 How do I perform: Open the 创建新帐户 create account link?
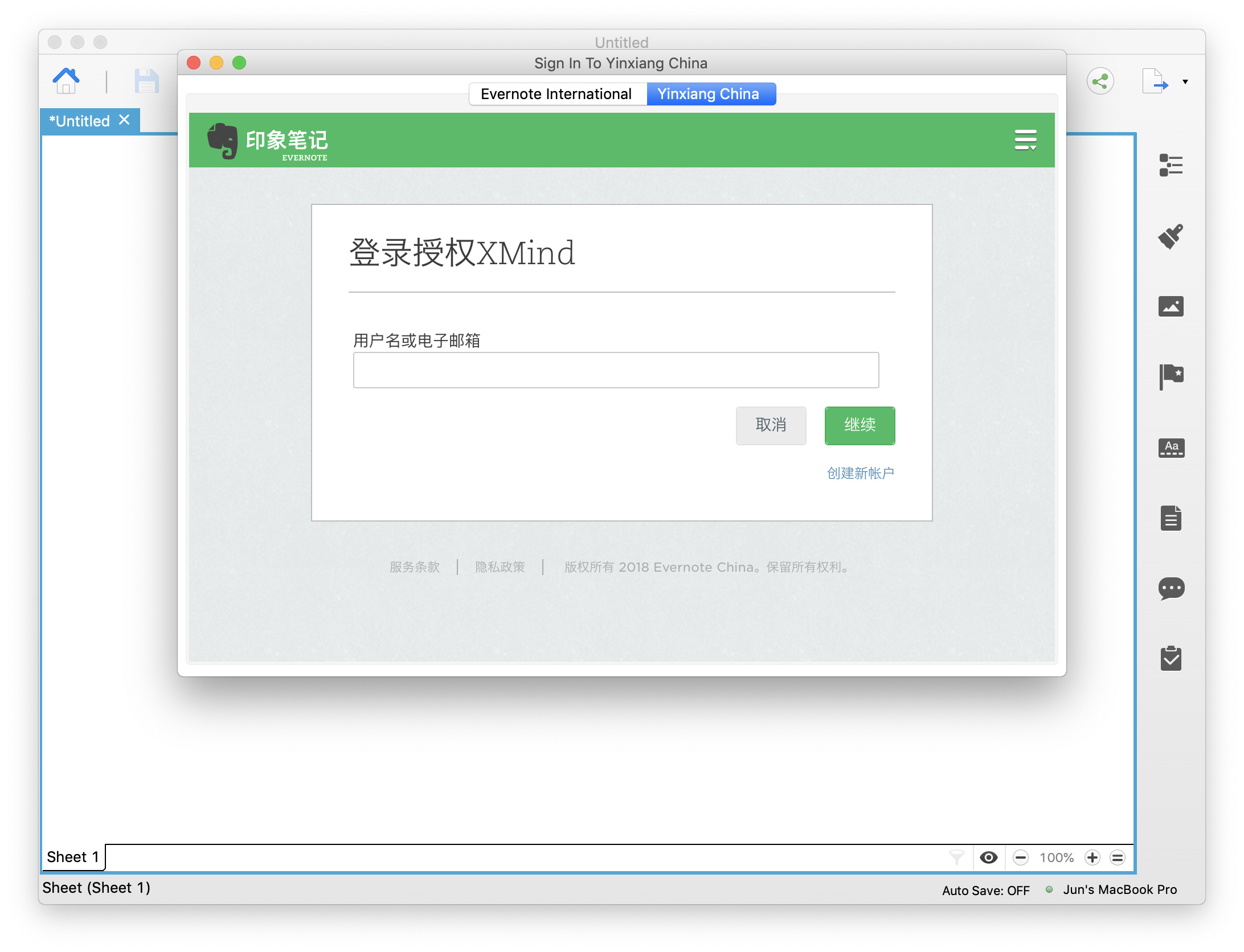(861, 473)
